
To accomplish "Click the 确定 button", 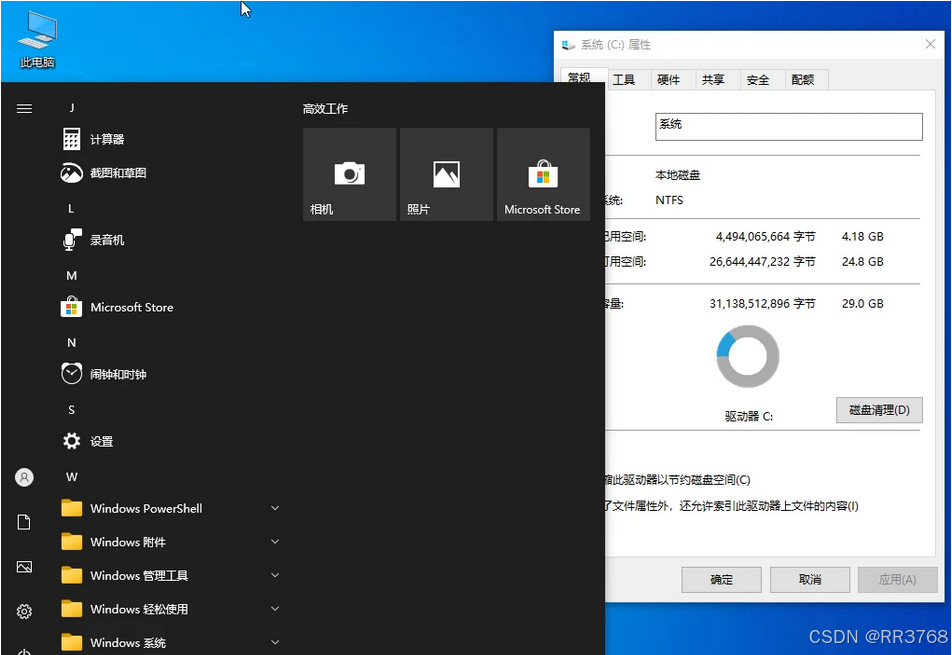I will coord(721,580).
